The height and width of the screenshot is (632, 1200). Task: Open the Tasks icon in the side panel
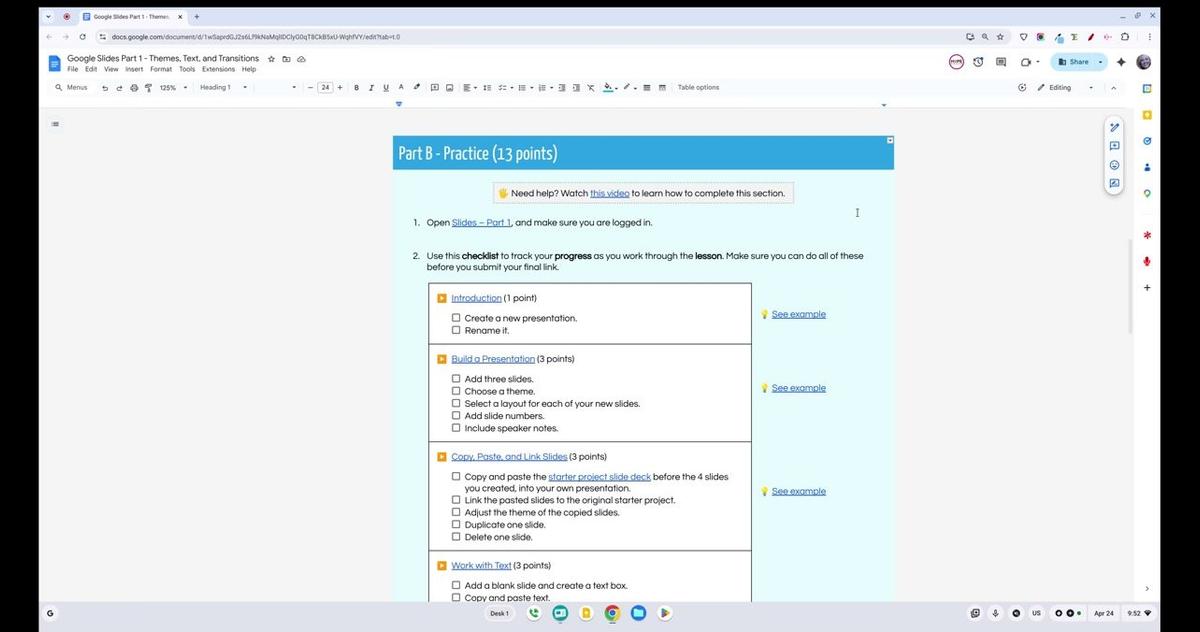click(1147, 141)
